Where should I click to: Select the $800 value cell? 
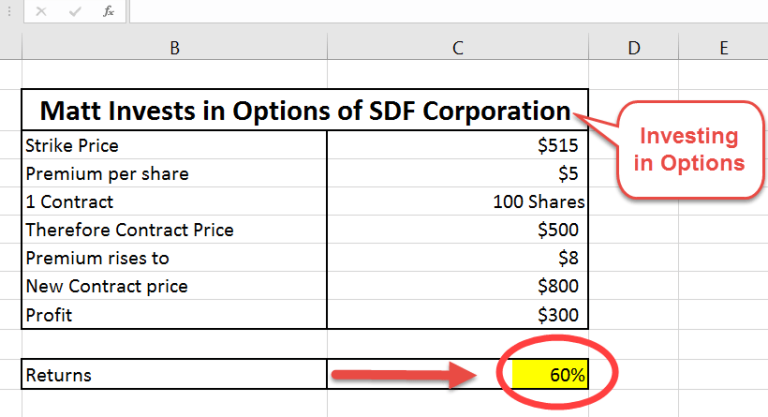pyautogui.click(x=457, y=286)
